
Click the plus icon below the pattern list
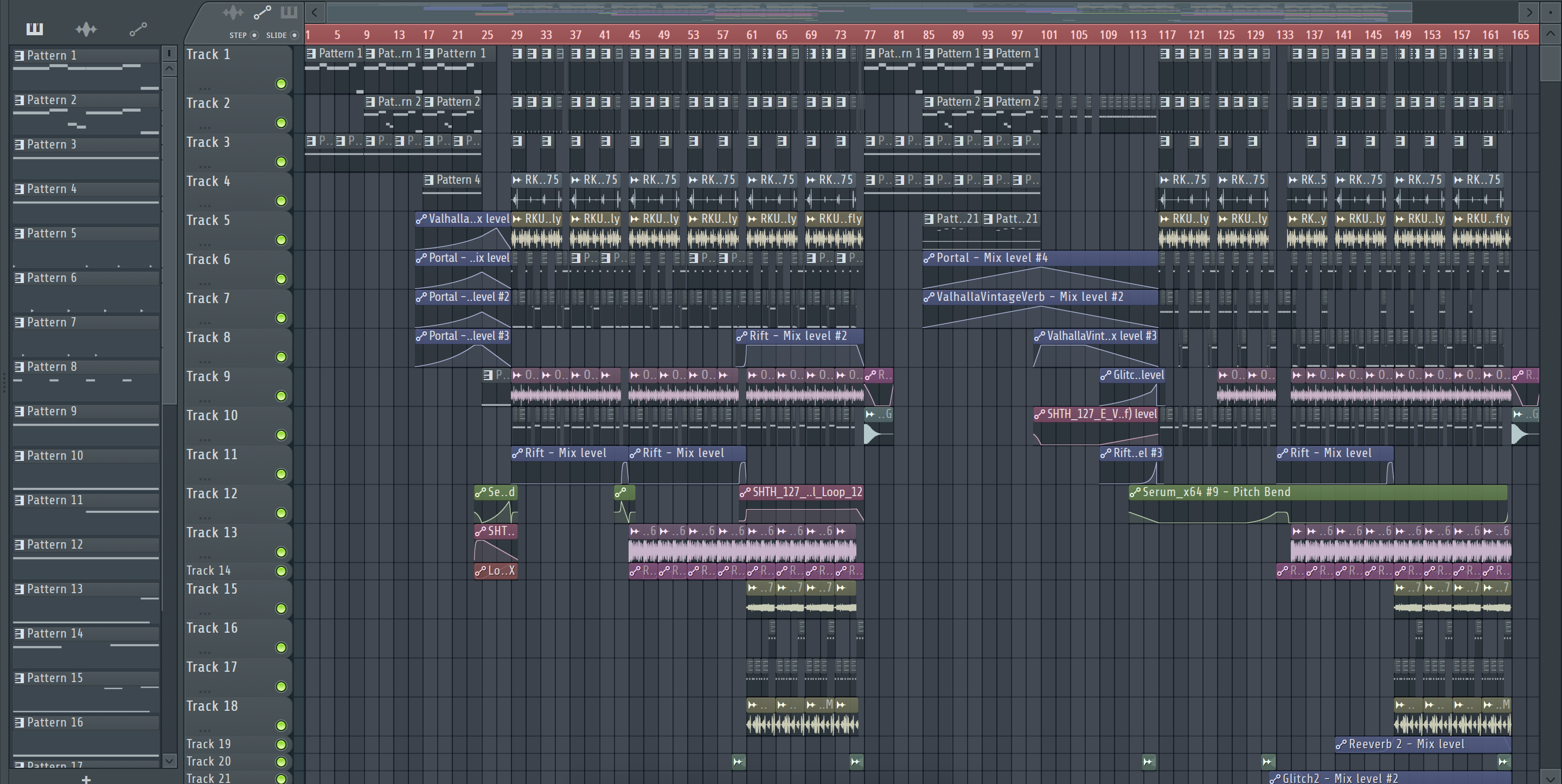pyautogui.click(x=86, y=779)
